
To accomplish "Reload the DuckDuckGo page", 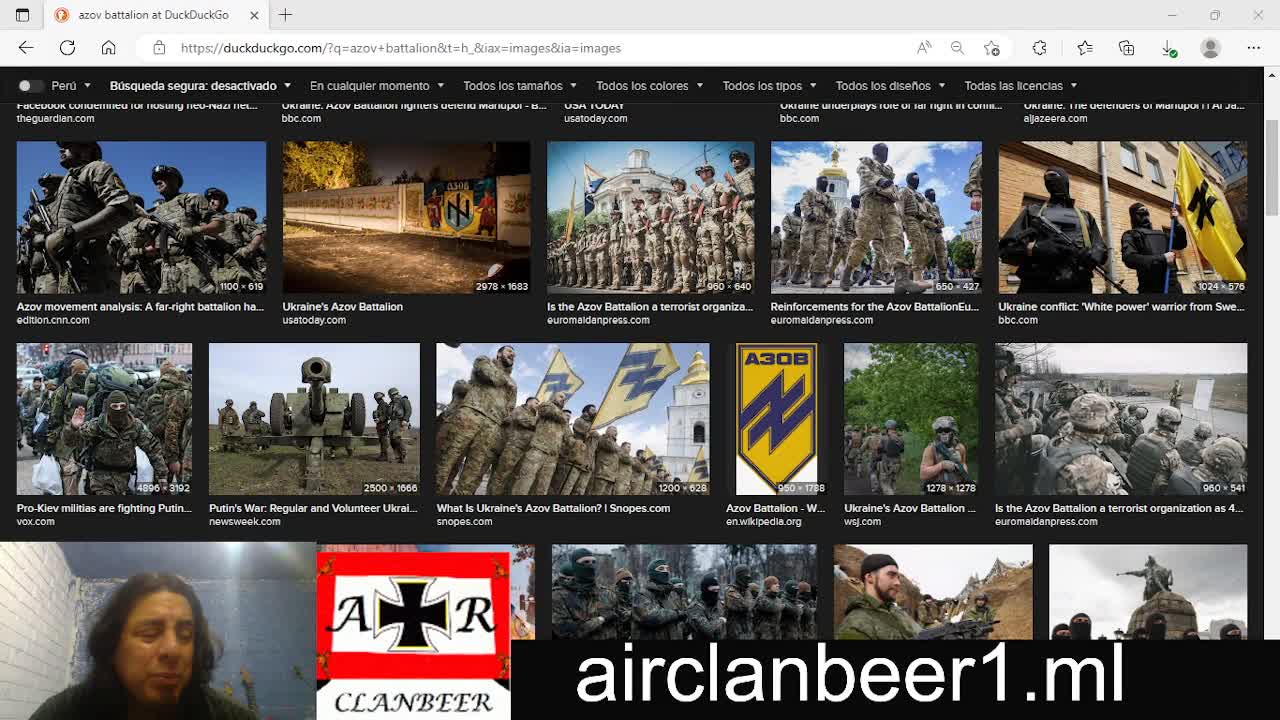I will 67,48.
